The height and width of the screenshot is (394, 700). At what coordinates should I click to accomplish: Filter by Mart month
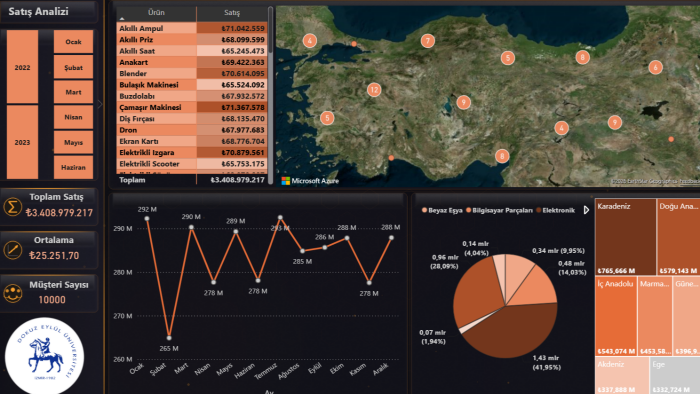pyautogui.click(x=73, y=92)
